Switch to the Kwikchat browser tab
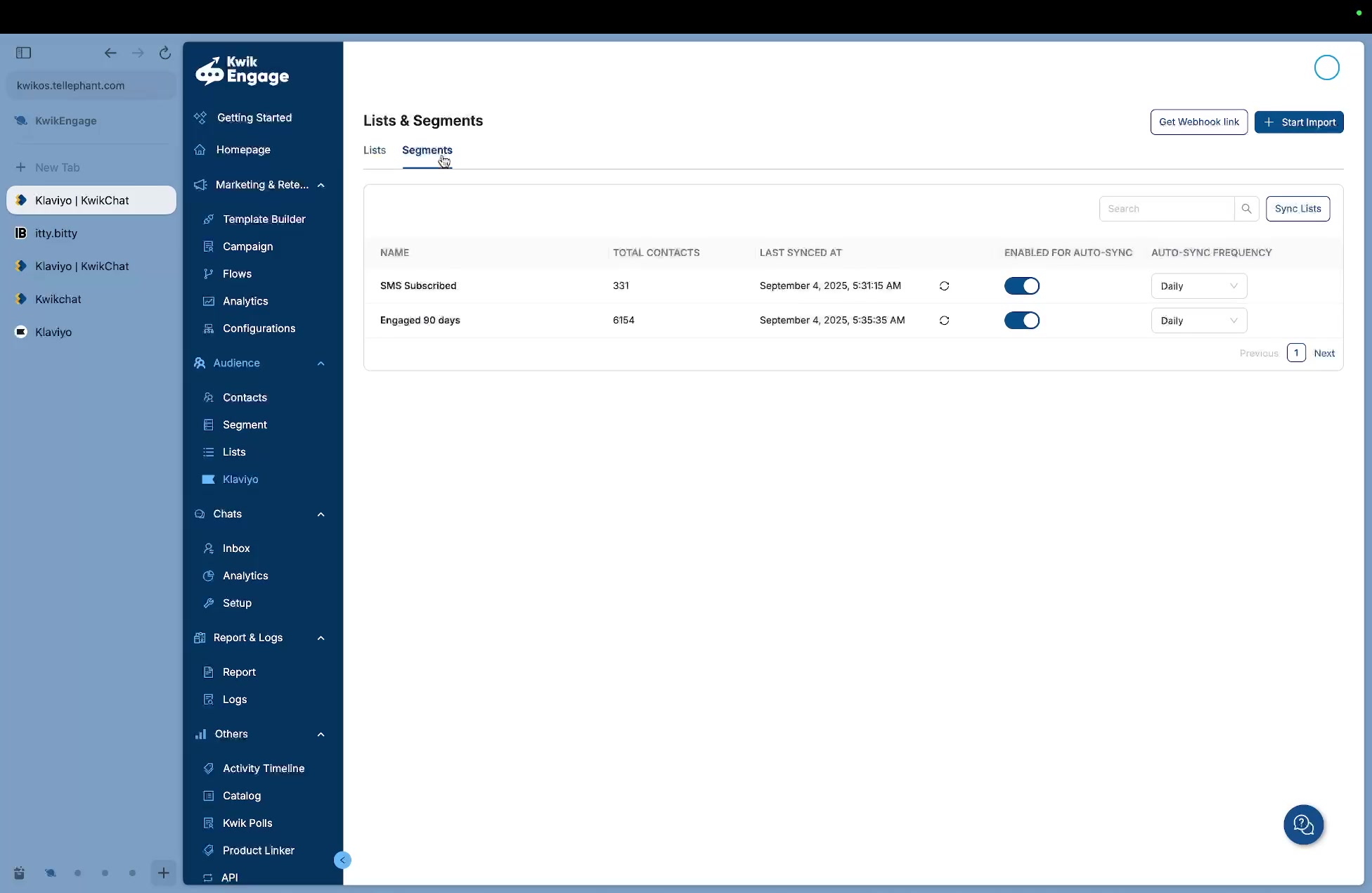This screenshot has height=893, width=1372. (91, 300)
